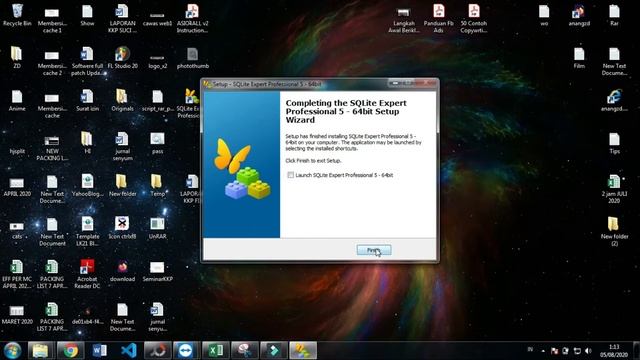Select the Software full patch Update document
This screenshot has width=640, height=360.
pyautogui.click(x=87, y=61)
